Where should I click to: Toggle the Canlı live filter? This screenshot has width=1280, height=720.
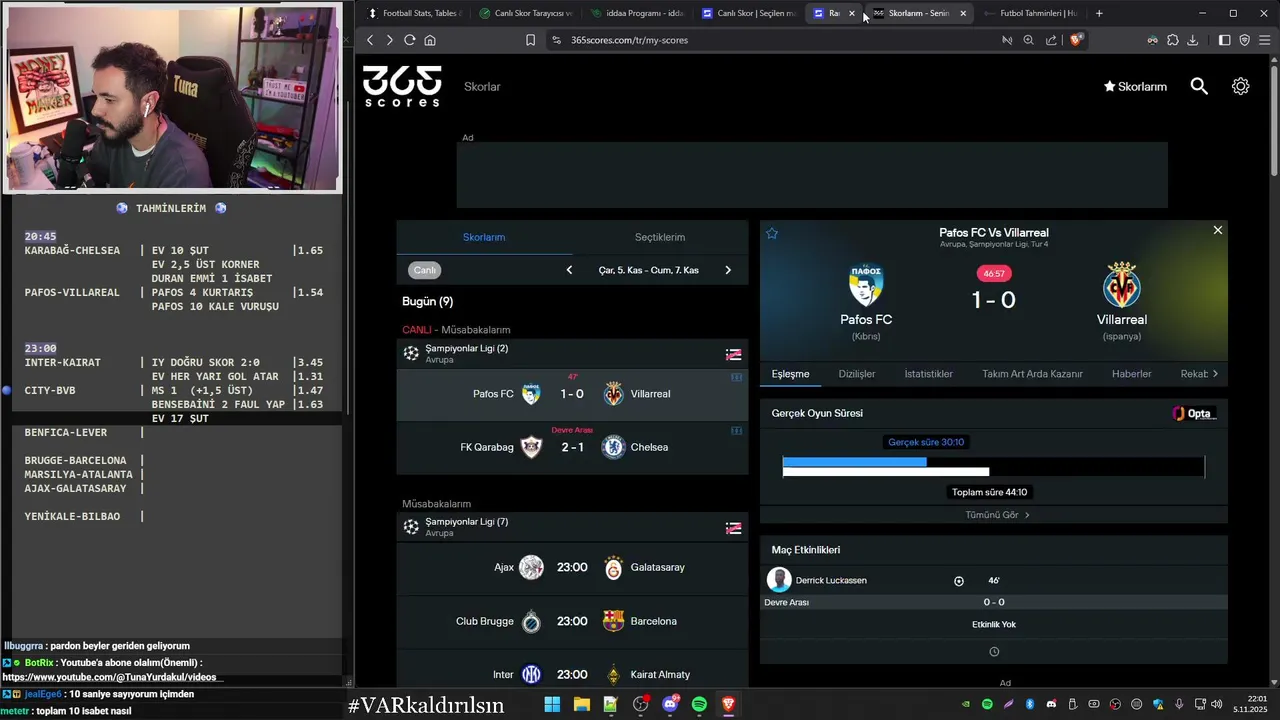425,270
